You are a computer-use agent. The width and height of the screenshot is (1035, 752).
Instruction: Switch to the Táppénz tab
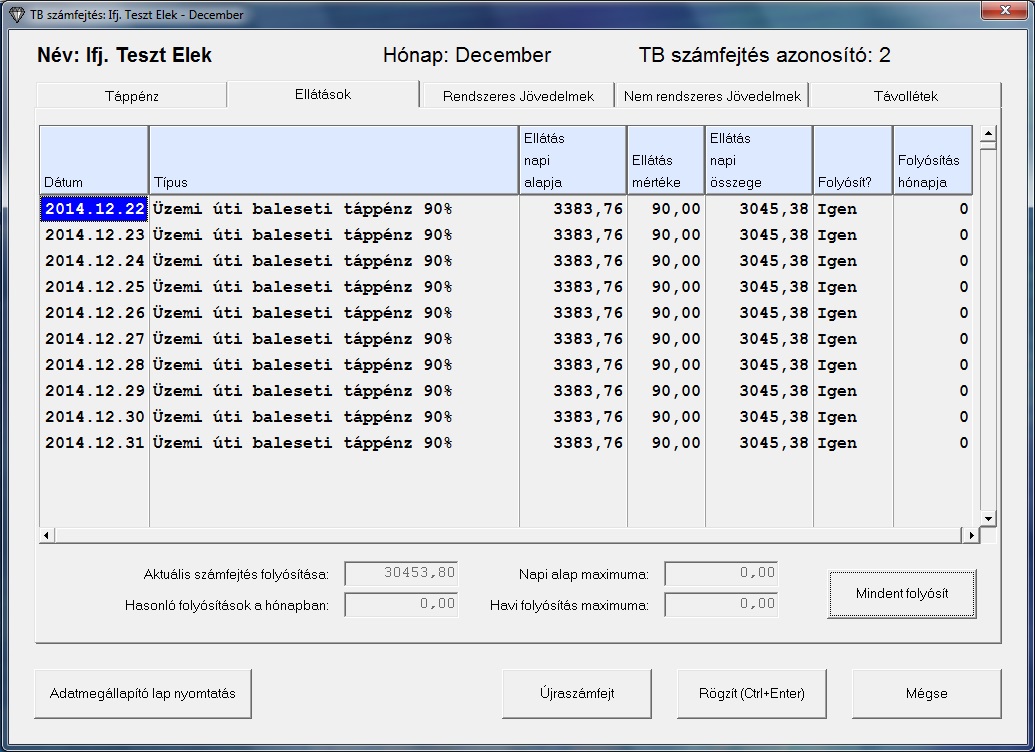[132, 96]
